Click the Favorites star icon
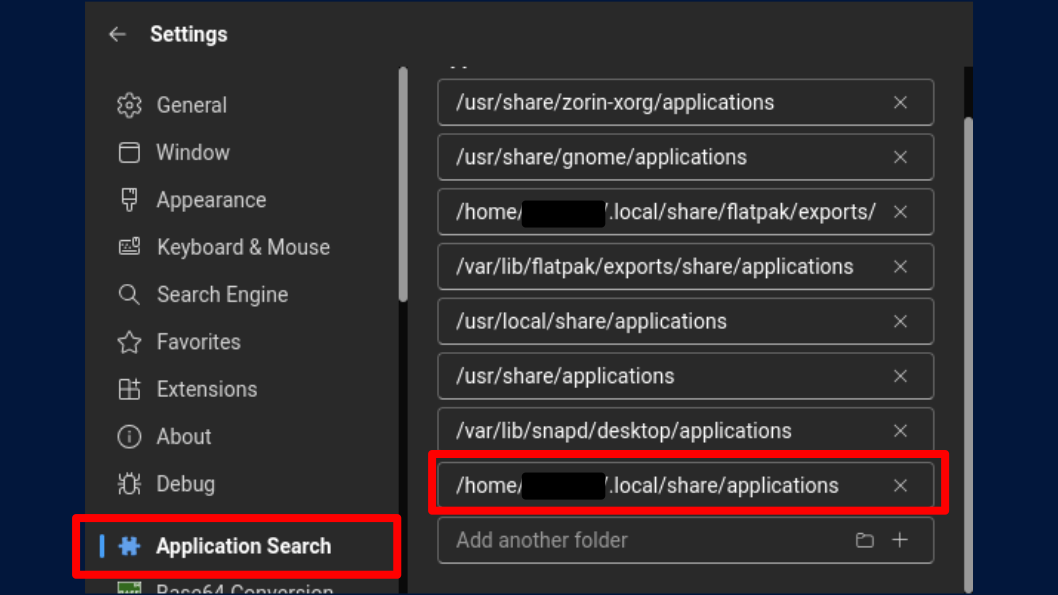This screenshot has width=1058, height=595. (129, 342)
